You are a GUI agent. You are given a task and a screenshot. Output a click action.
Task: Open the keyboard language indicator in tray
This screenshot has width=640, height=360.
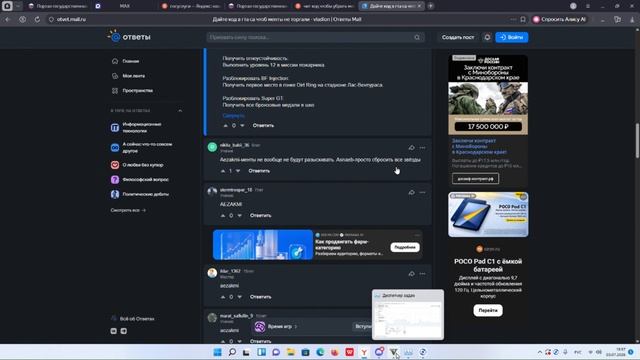tap(578, 352)
